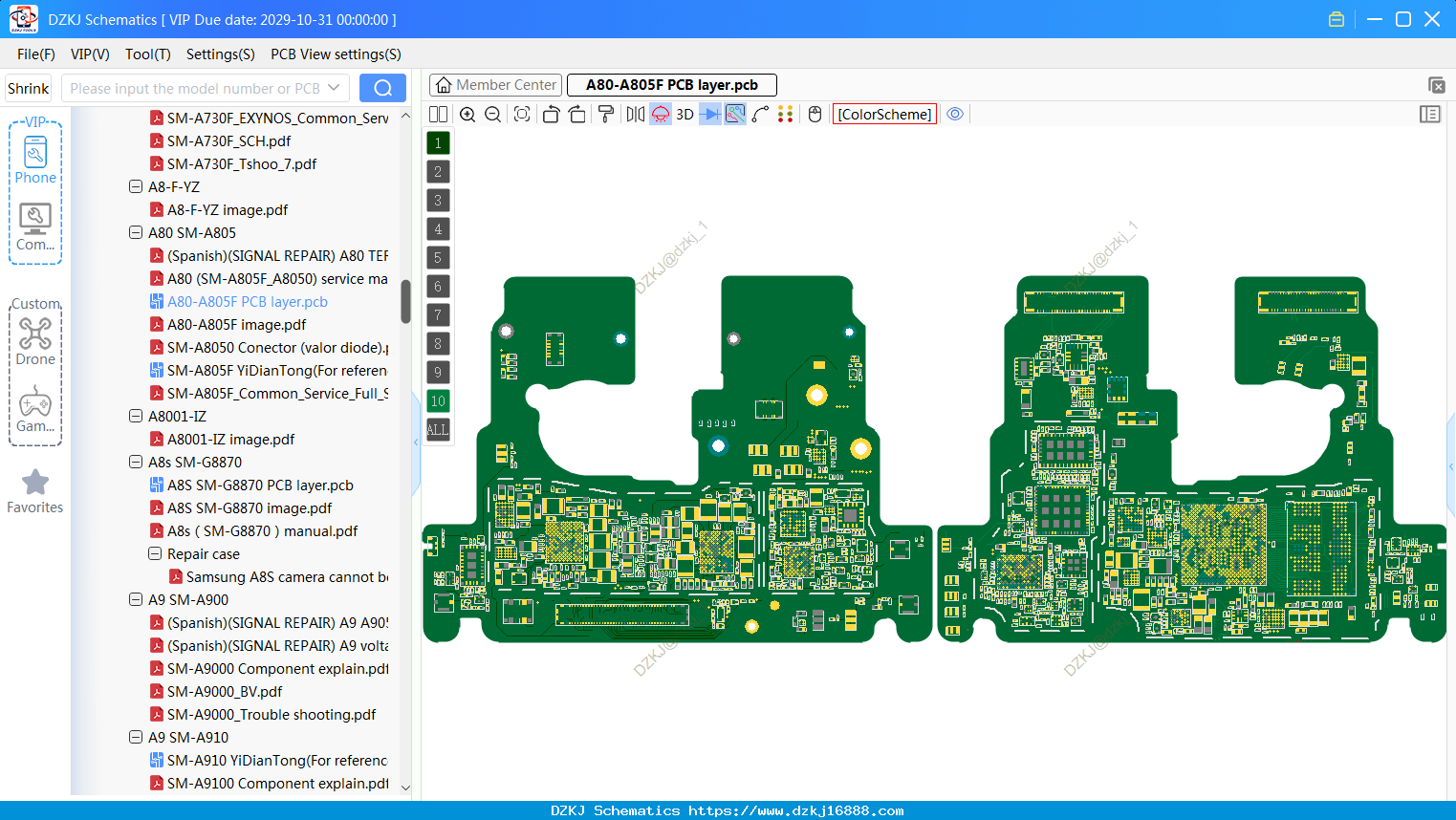
Task: Toggle the red lamp highlight tool
Action: tap(661, 115)
